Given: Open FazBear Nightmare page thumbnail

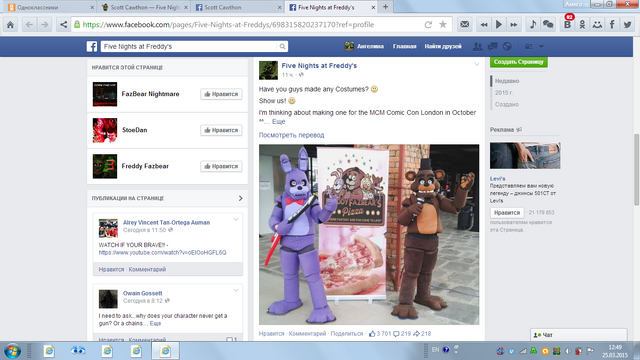Looking at the screenshot, I should tap(105, 94).
